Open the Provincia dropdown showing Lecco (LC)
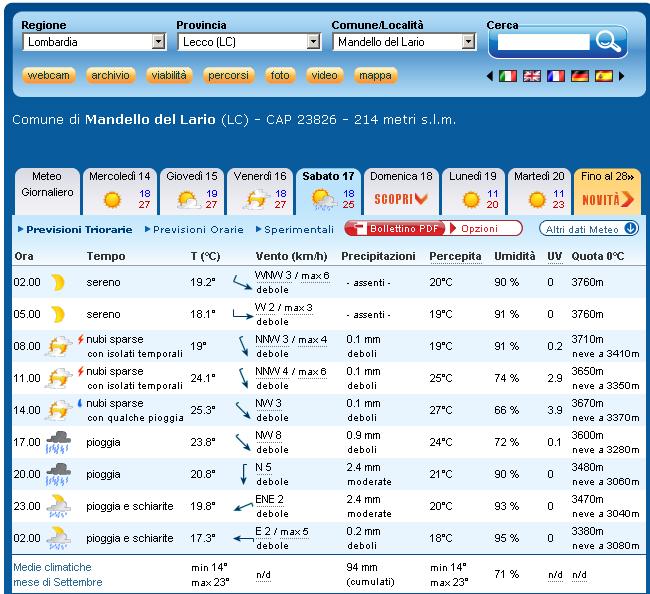This screenshot has width=650, height=594. (x=250, y=42)
